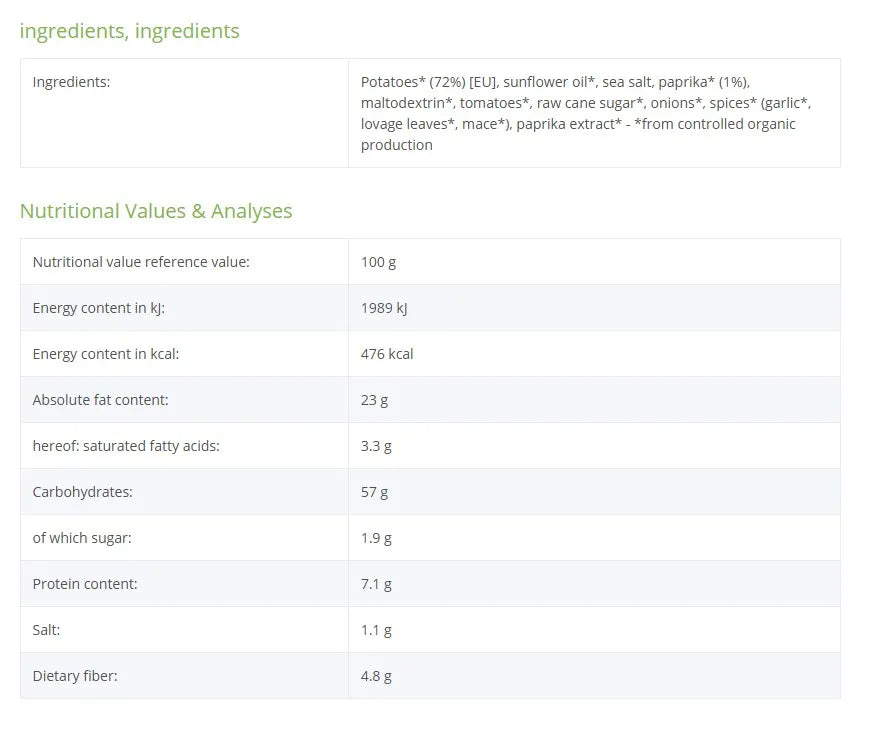Click the '100 g' reference value
Image resolution: width=869 pixels, height=730 pixels.
click(x=379, y=262)
